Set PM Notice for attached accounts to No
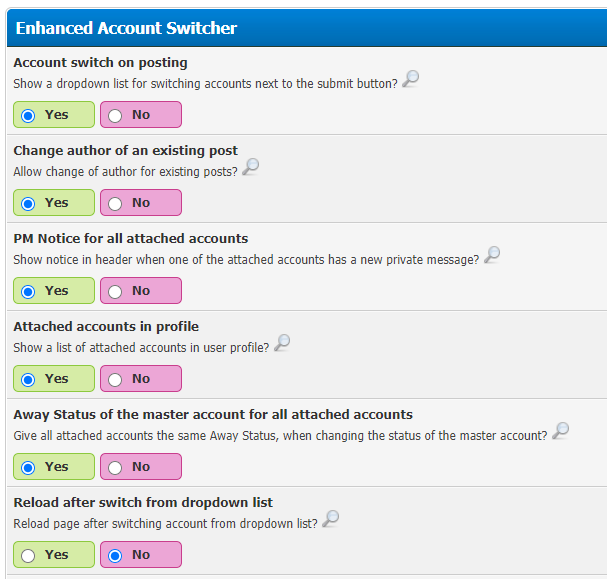 point(141,290)
